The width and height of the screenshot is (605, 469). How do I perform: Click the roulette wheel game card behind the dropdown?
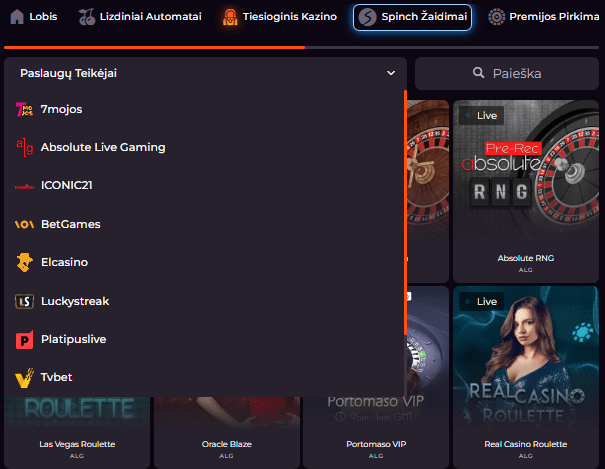[x=428, y=191]
